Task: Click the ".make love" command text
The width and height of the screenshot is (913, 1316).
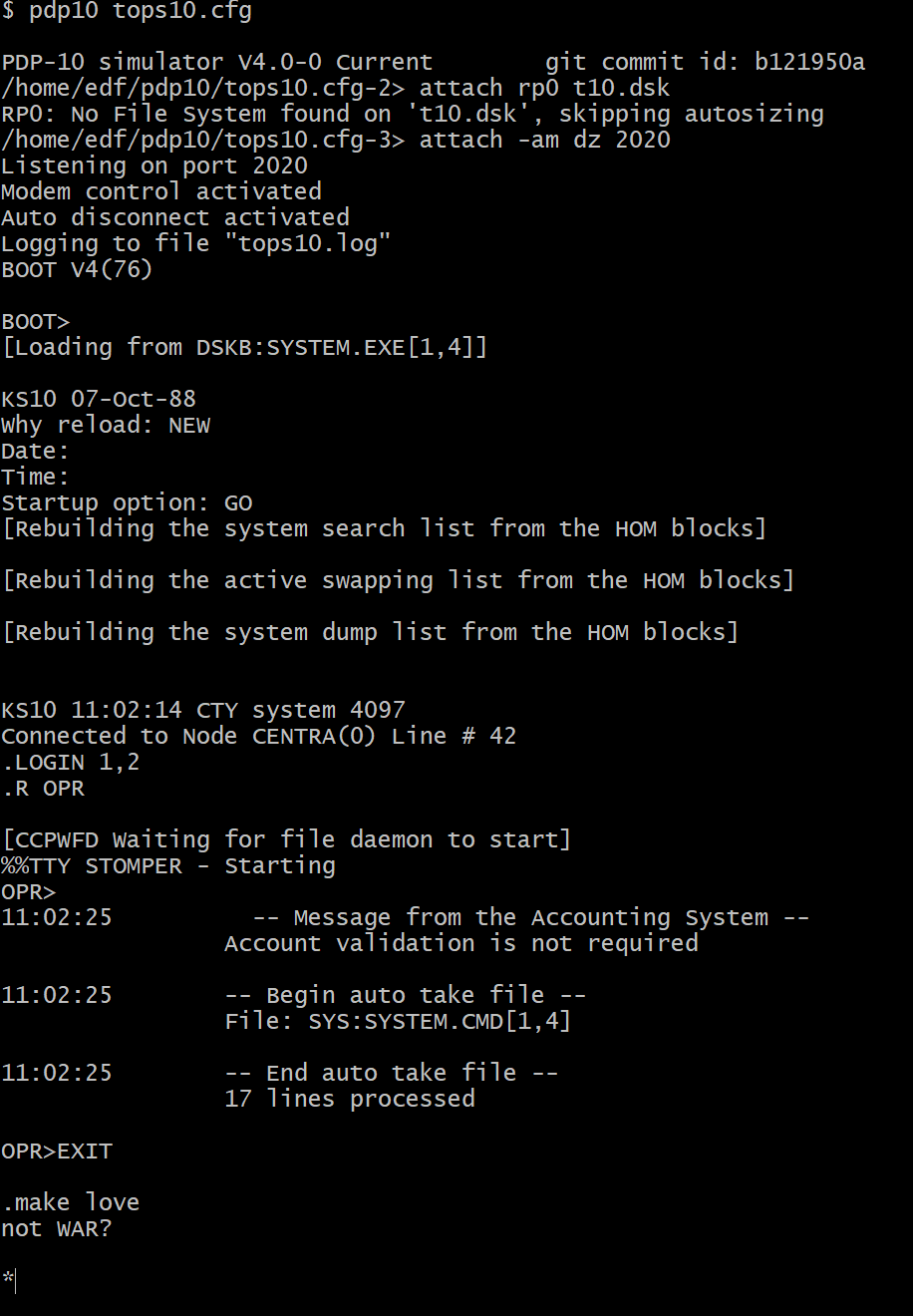Action: point(71,1203)
